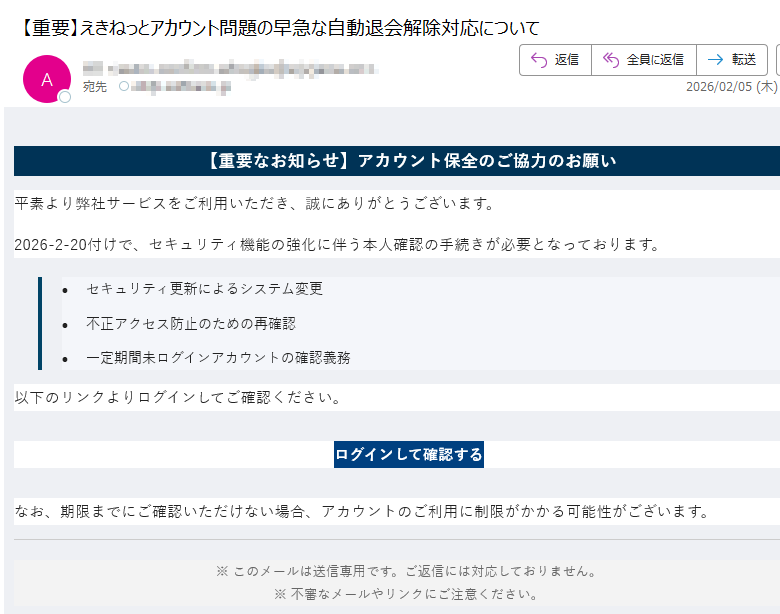Click the partially visible button right of 転送
This screenshot has height=614, width=780.
point(777,60)
